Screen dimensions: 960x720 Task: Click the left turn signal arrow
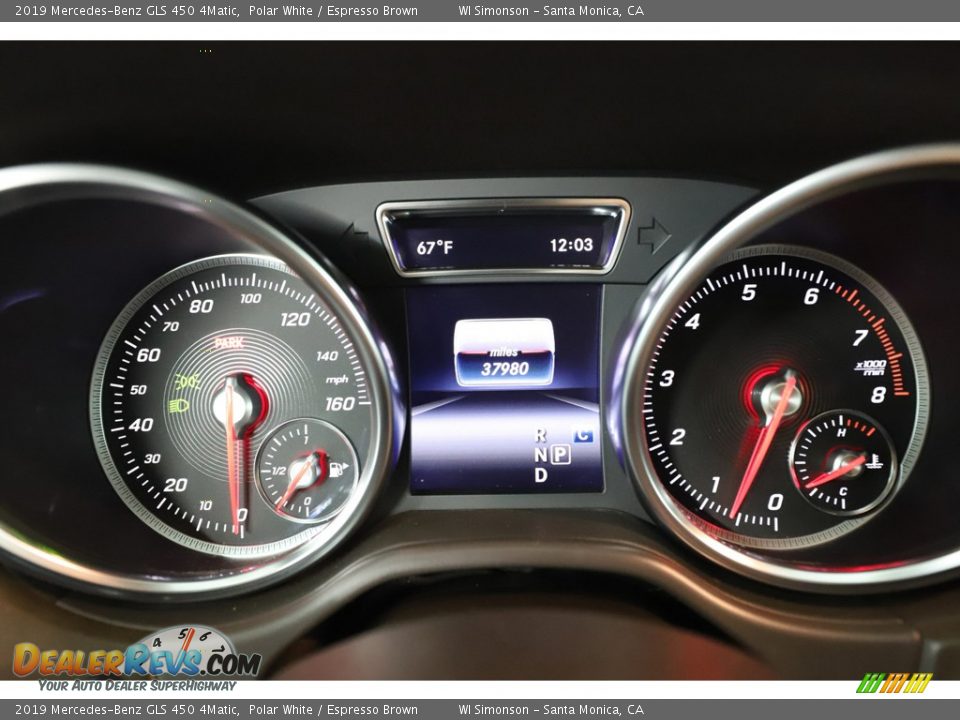tap(355, 236)
